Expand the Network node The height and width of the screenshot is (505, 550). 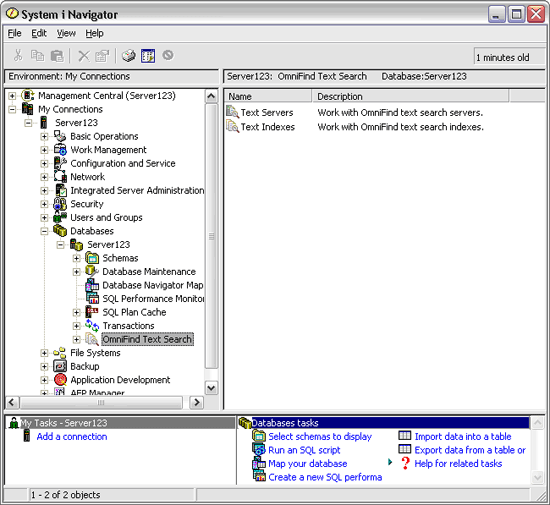[44, 177]
